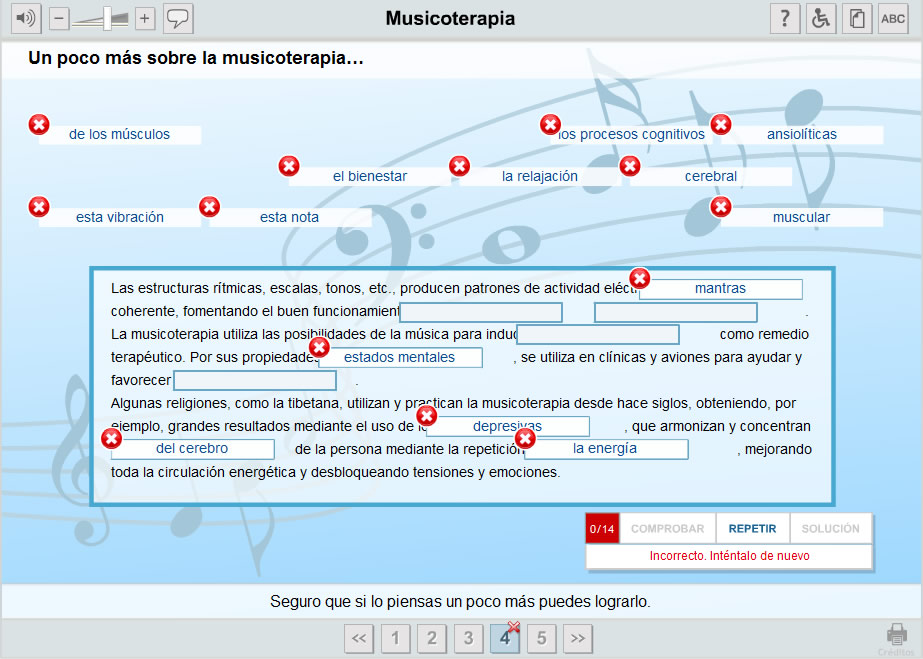Select the 'la relajación' word tile

tap(540, 177)
